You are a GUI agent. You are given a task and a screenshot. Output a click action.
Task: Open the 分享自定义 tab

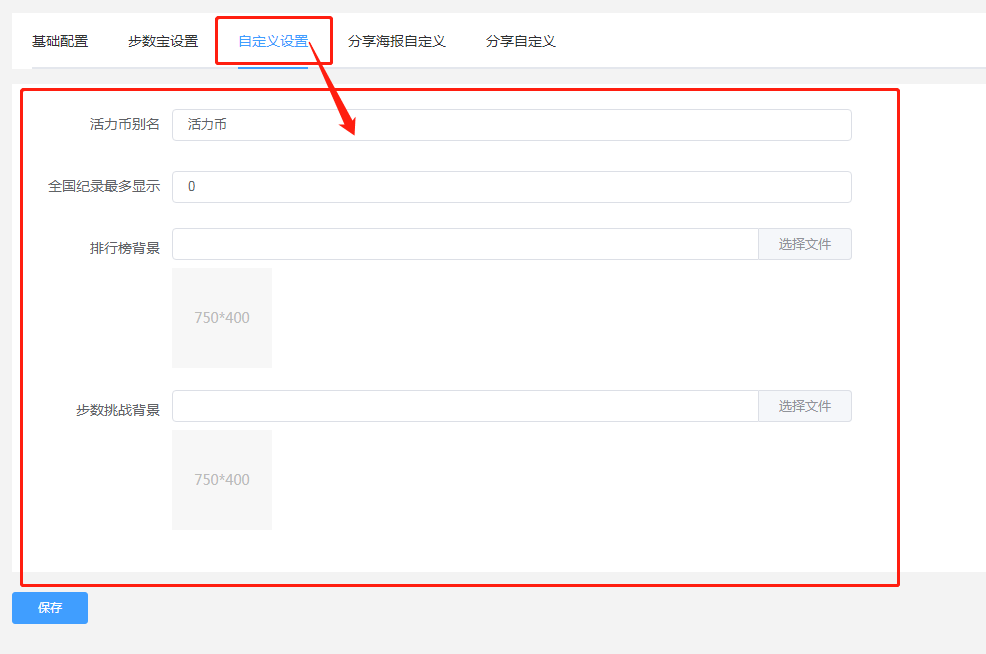(521, 42)
